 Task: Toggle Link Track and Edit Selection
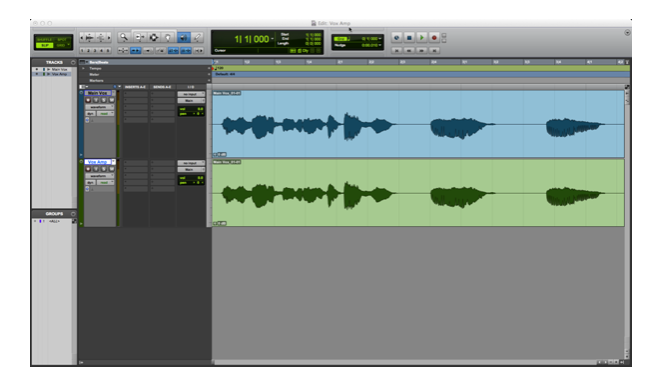pyautogui.click(x=186, y=51)
